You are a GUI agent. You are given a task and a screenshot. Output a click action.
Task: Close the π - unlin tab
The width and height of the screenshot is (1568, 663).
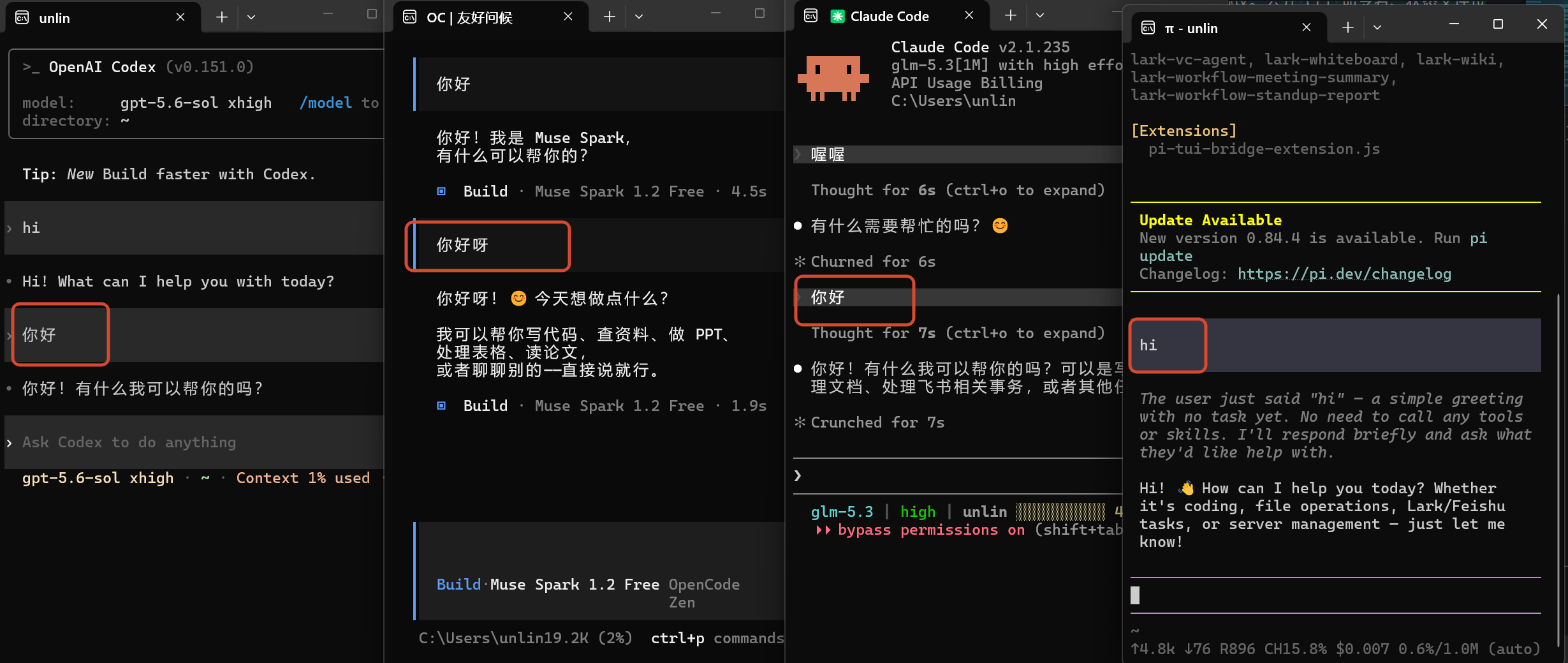1307,27
